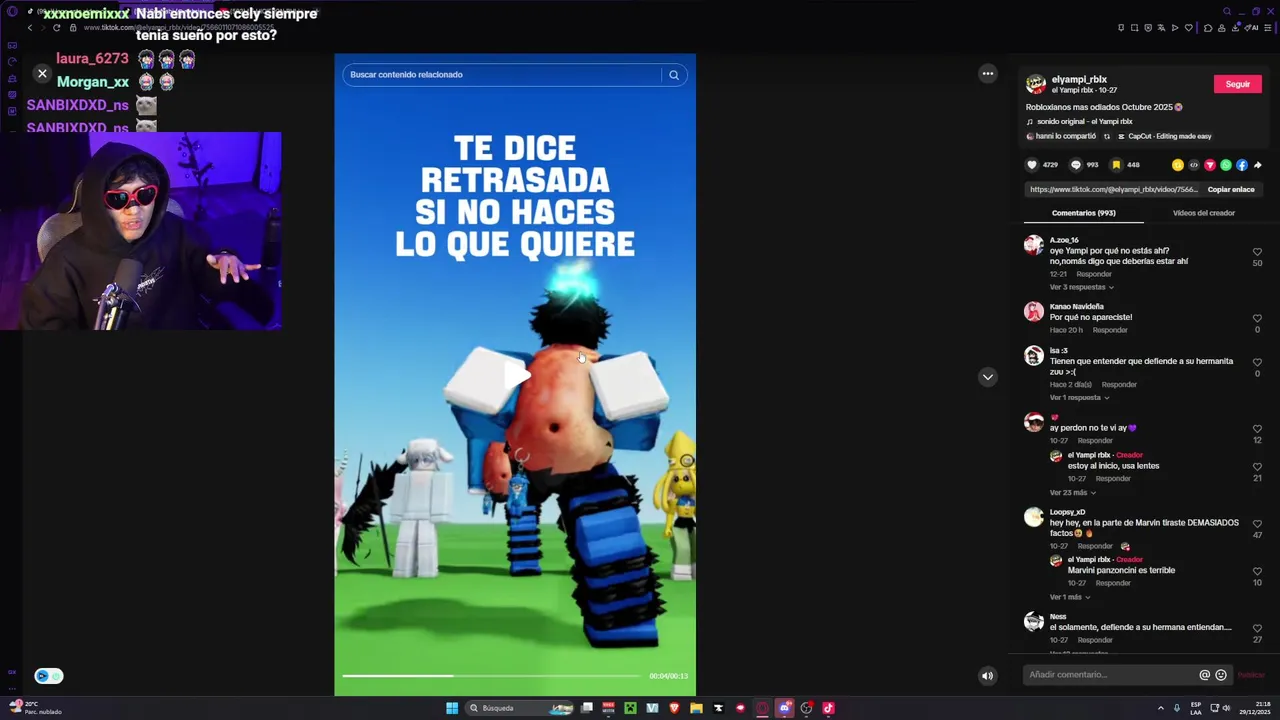Click the browser heart bookmark icon
1280x720 pixels.
pyautogui.click(x=1188, y=27)
